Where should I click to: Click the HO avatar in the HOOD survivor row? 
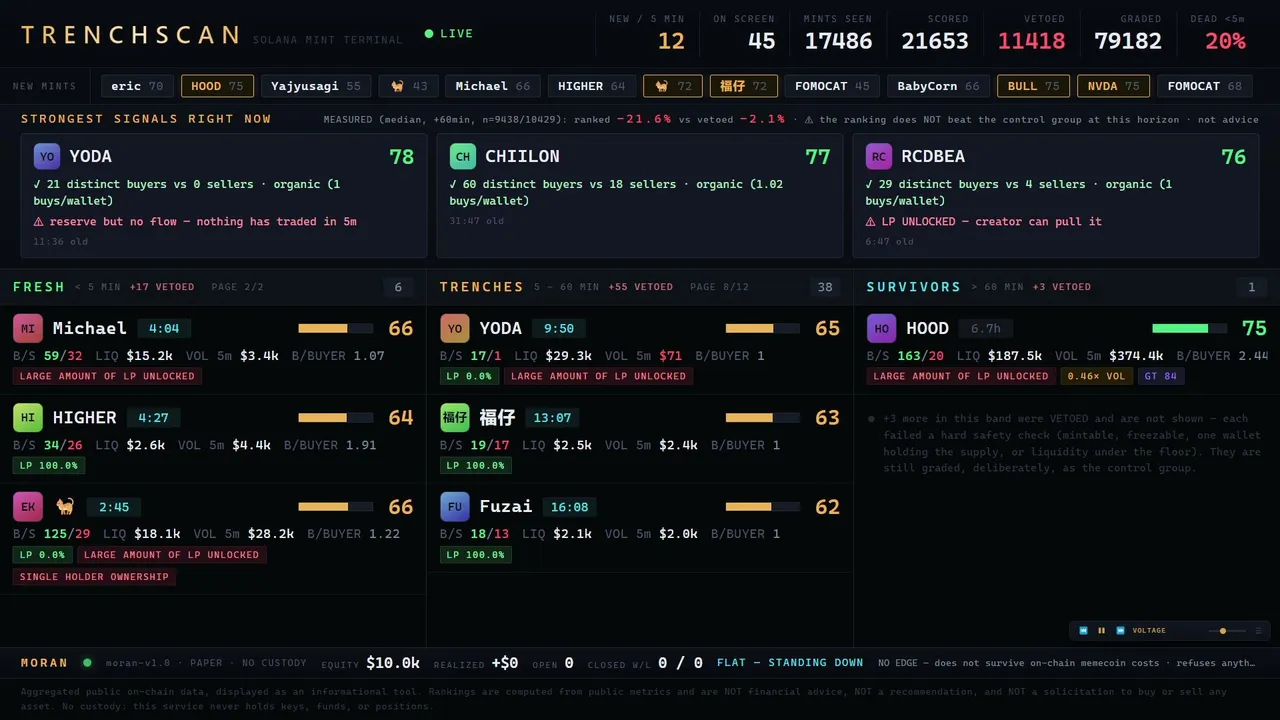pyautogui.click(x=881, y=328)
